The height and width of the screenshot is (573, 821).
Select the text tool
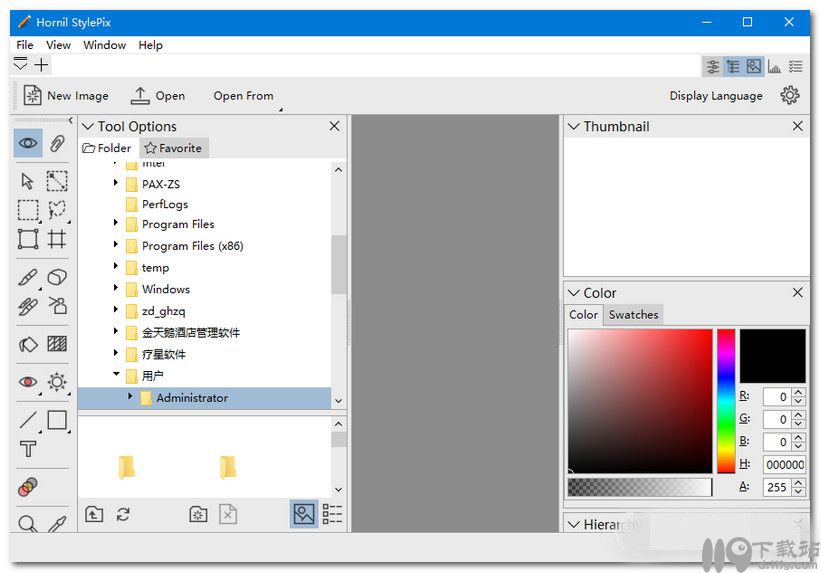[28, 449]
